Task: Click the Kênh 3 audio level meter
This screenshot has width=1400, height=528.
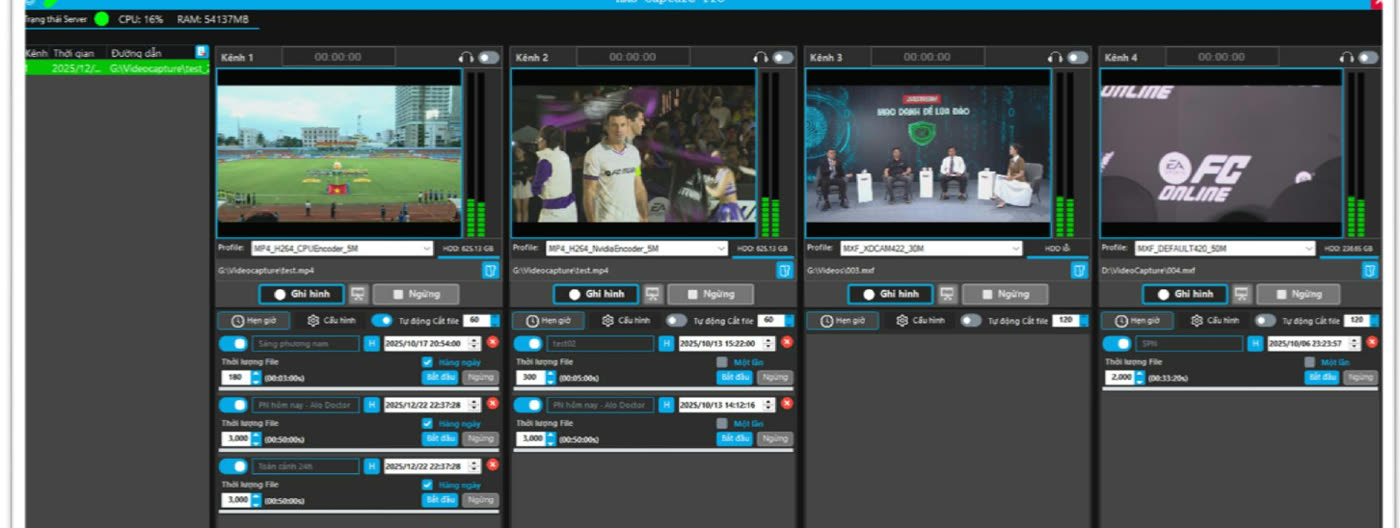Action: click(x=1064, y=154)
